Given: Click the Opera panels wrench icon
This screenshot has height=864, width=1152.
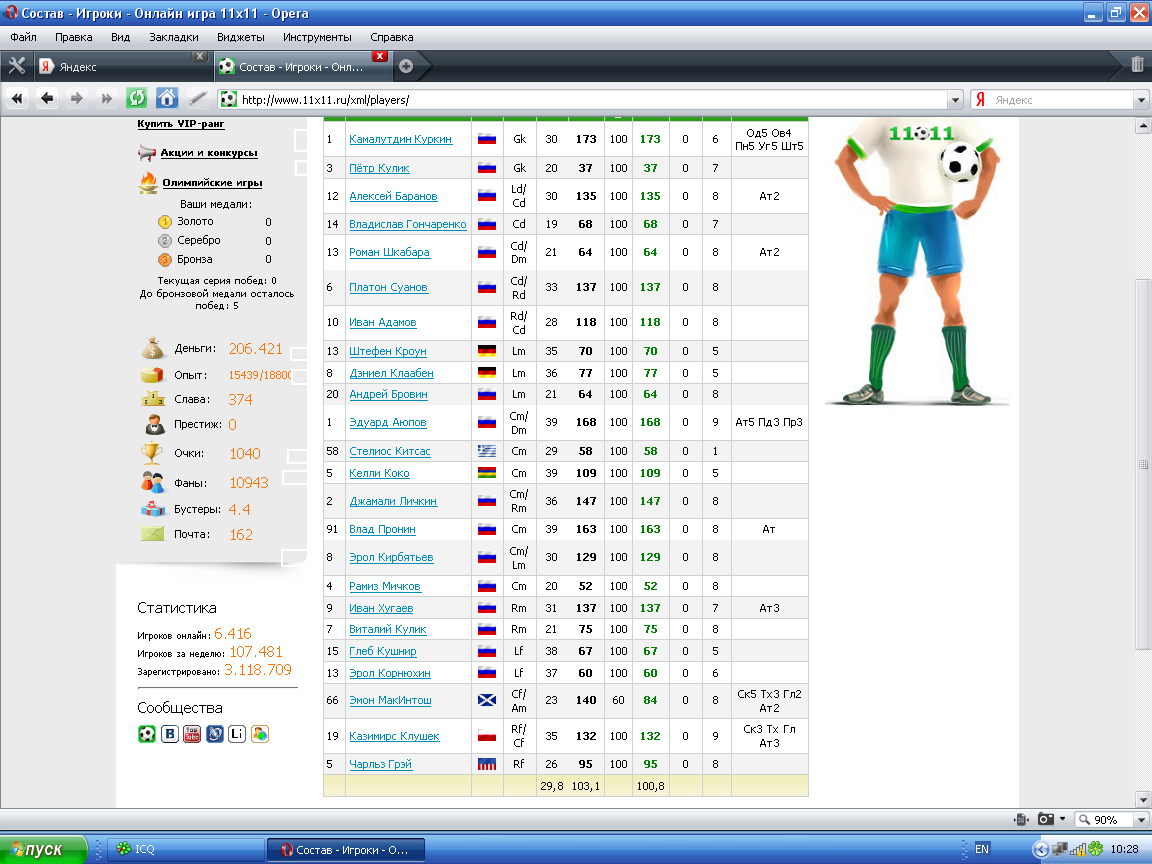Looking at the screenshot, I should [x=16, y=66].
